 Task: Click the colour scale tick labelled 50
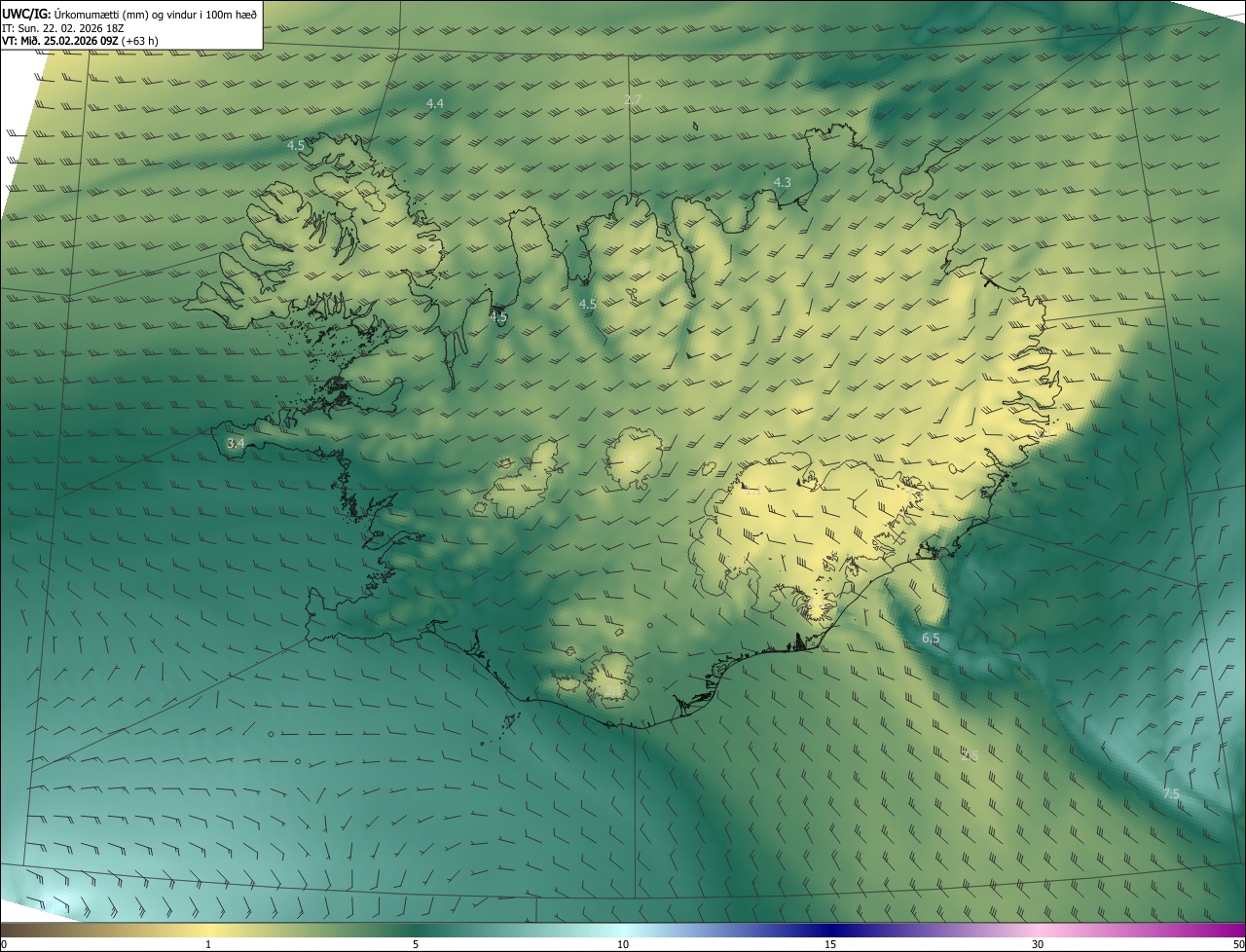coord(1238,945)
